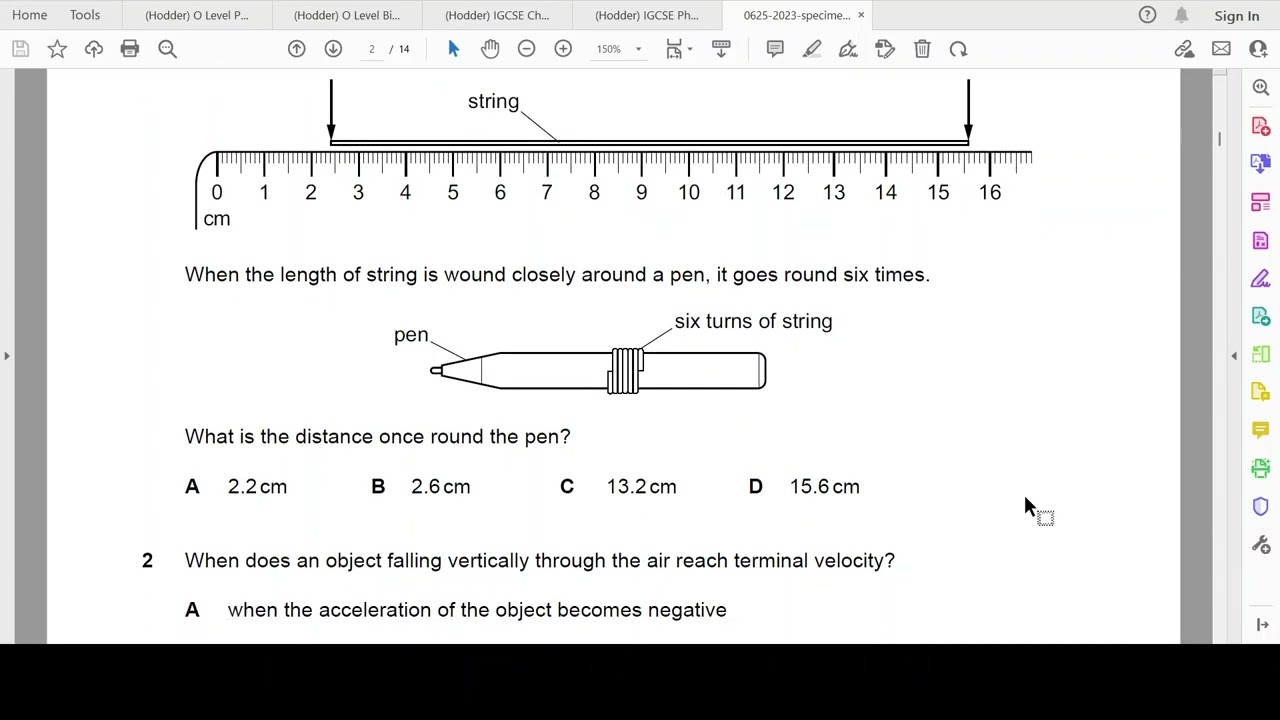Switch to the Hodder IGCSE Ch... tab
This screenshot has width=1280, height=720.
coord(497,15)
